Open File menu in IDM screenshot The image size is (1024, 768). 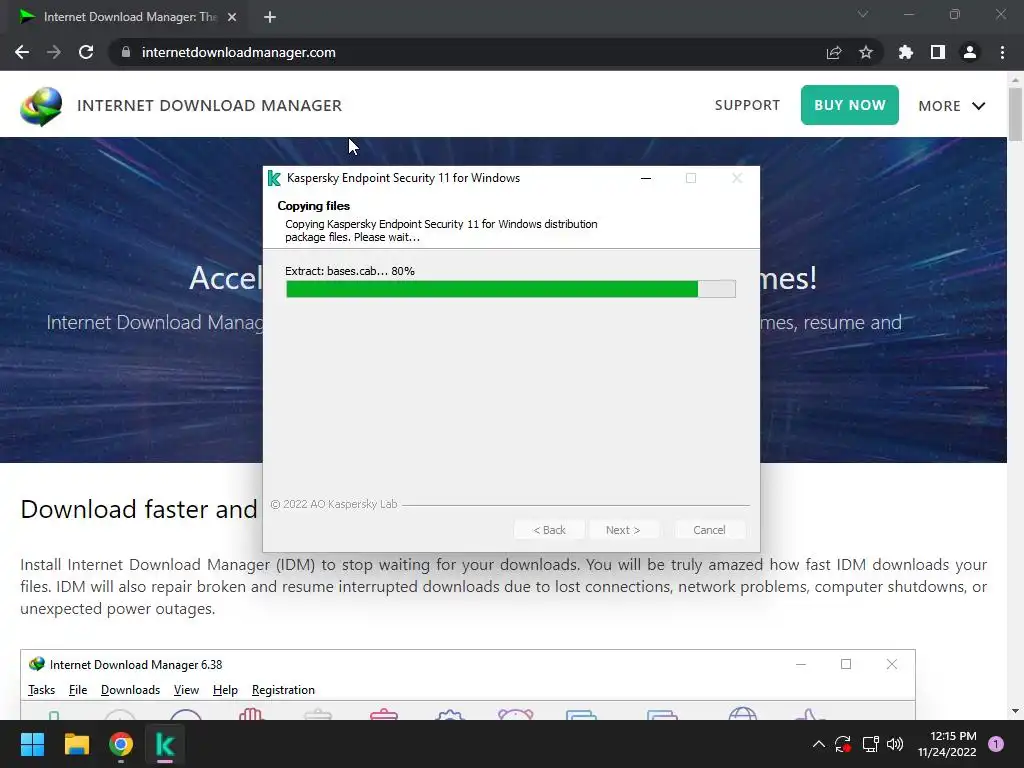(x=78, y=690)
